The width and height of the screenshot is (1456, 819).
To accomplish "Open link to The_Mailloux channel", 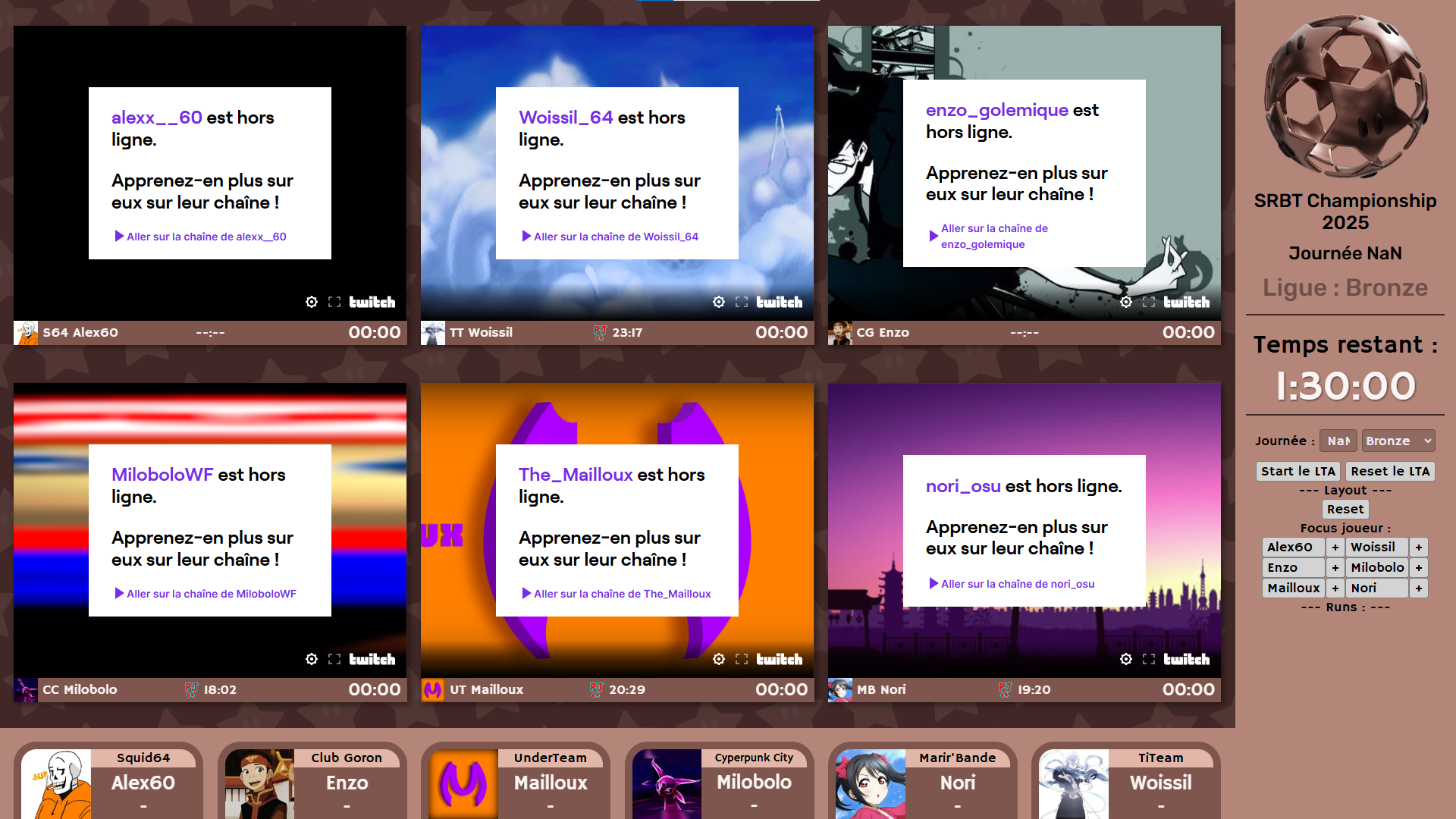I will pyautogui.click(x=622, y=594).
